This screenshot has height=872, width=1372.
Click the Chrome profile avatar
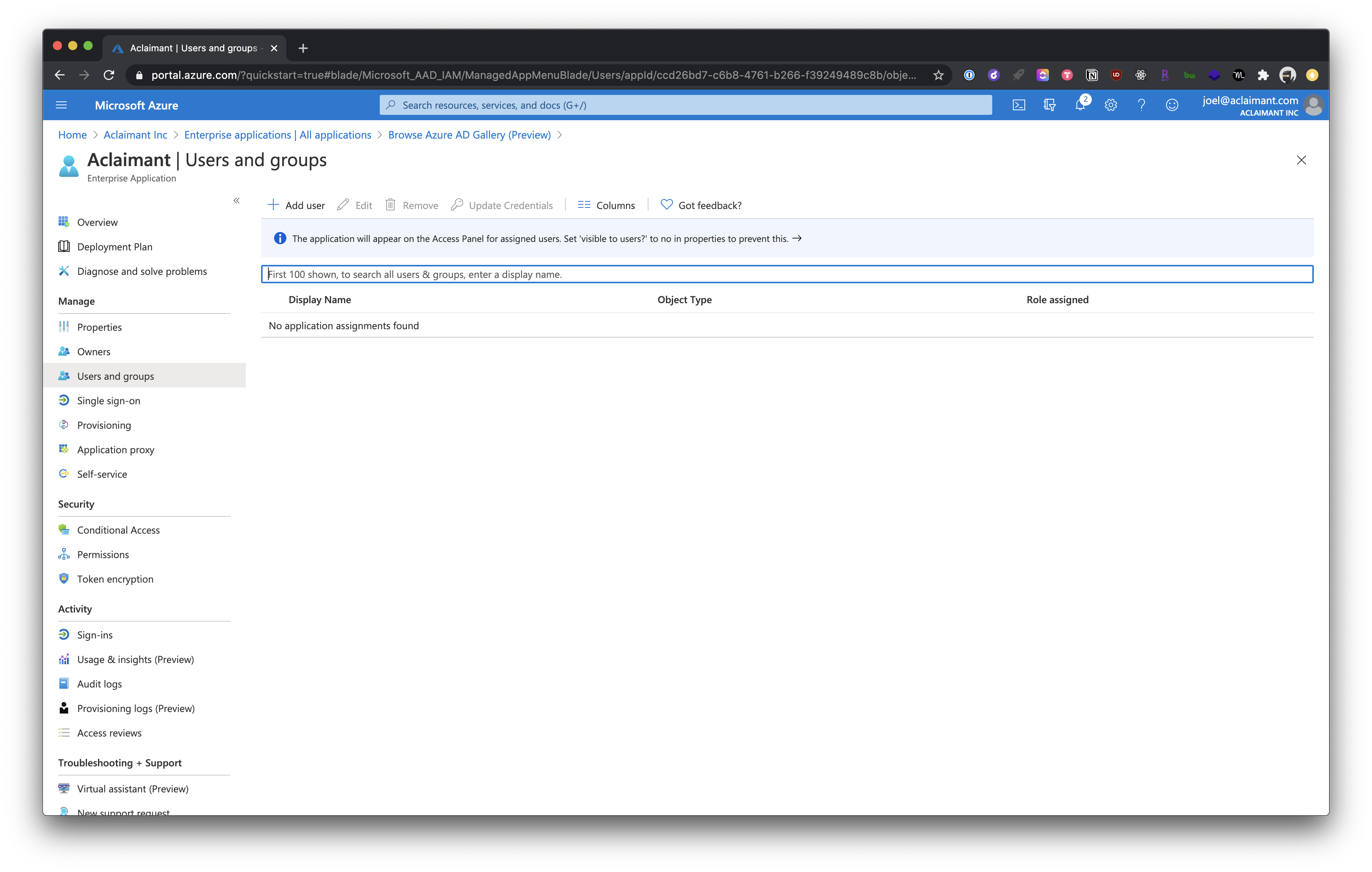[1288, 75]
